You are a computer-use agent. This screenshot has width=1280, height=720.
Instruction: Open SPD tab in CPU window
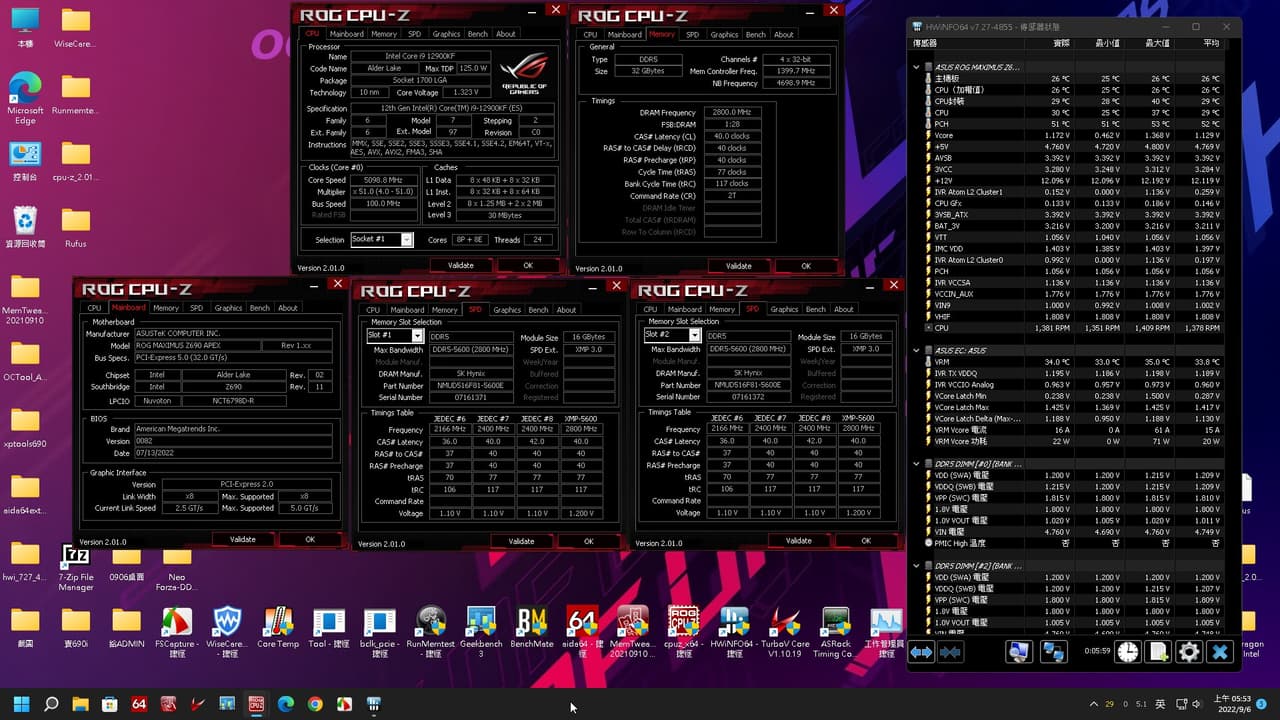point(414,34)
